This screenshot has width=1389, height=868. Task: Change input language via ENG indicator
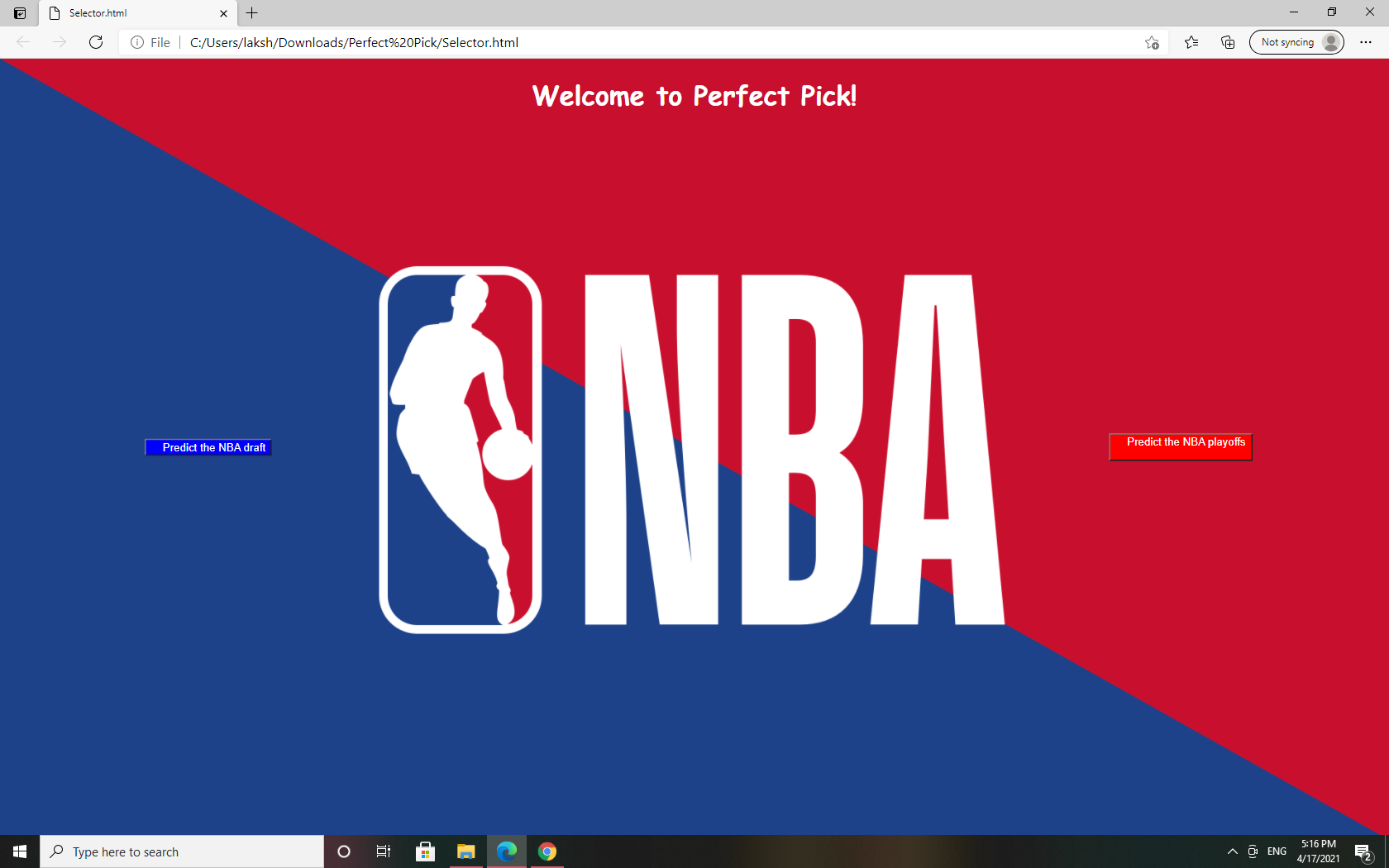(x=1277, y=851)
